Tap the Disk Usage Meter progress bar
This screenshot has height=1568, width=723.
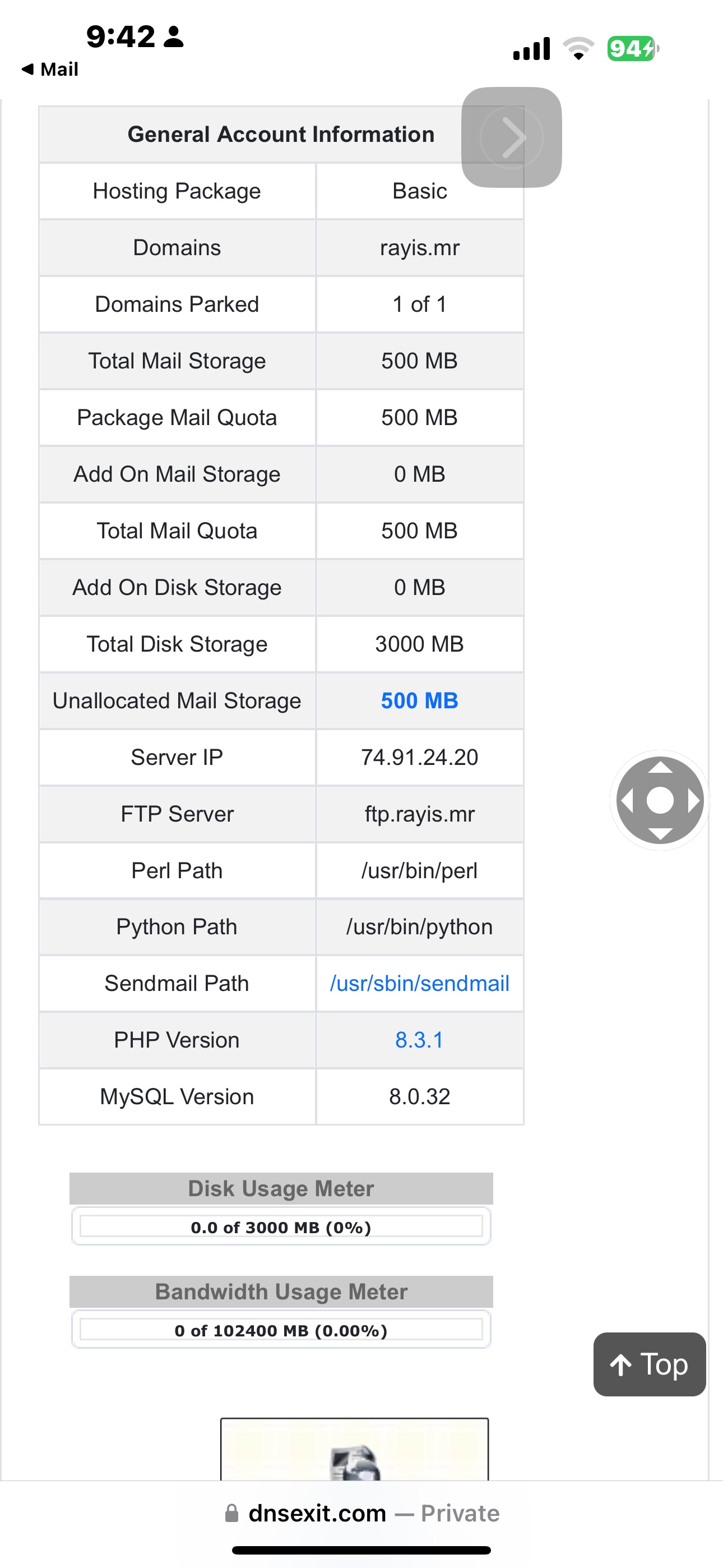point(281,1226)
